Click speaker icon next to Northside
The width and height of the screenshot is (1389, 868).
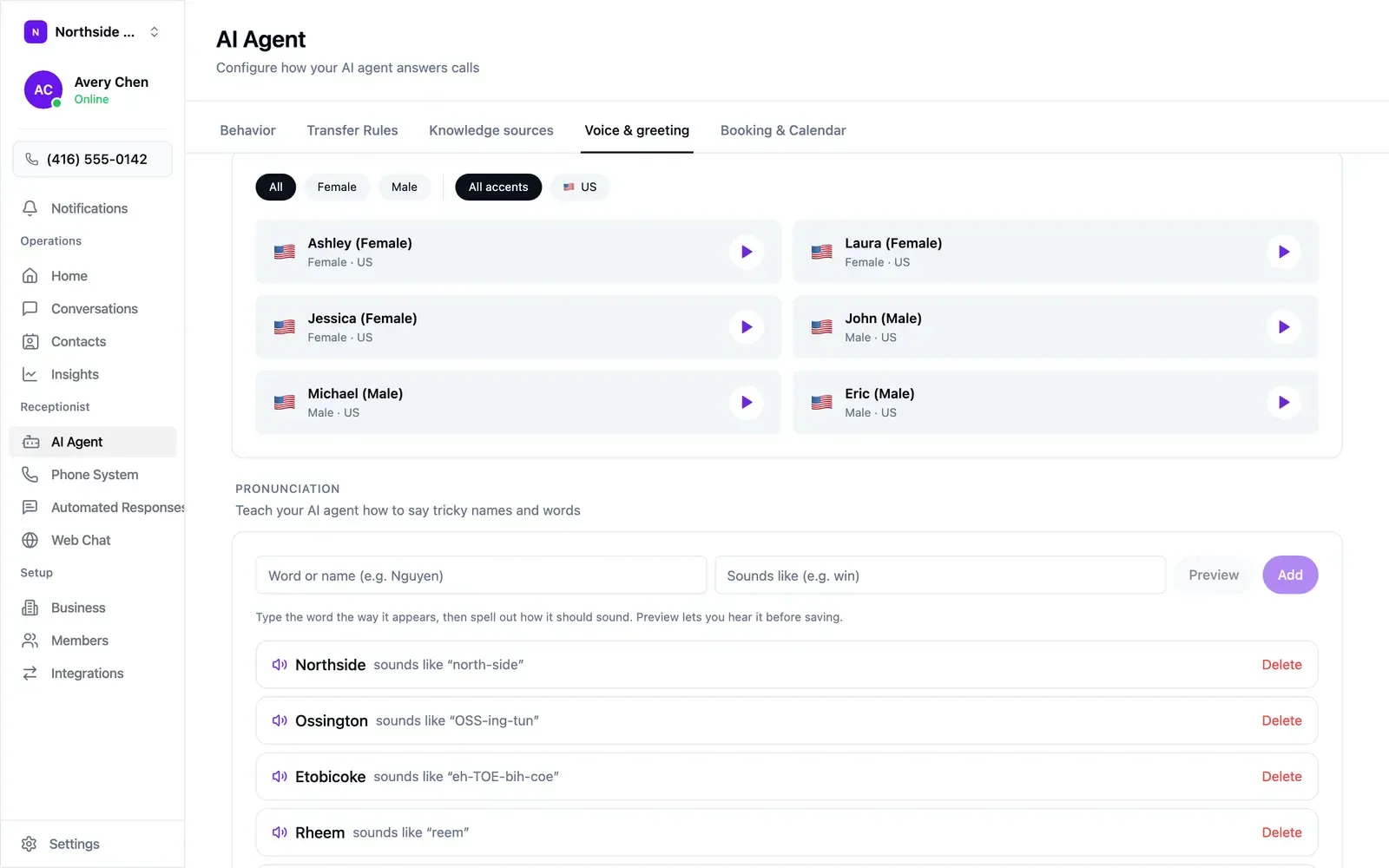pyautogui.click(x=280, y=665)
